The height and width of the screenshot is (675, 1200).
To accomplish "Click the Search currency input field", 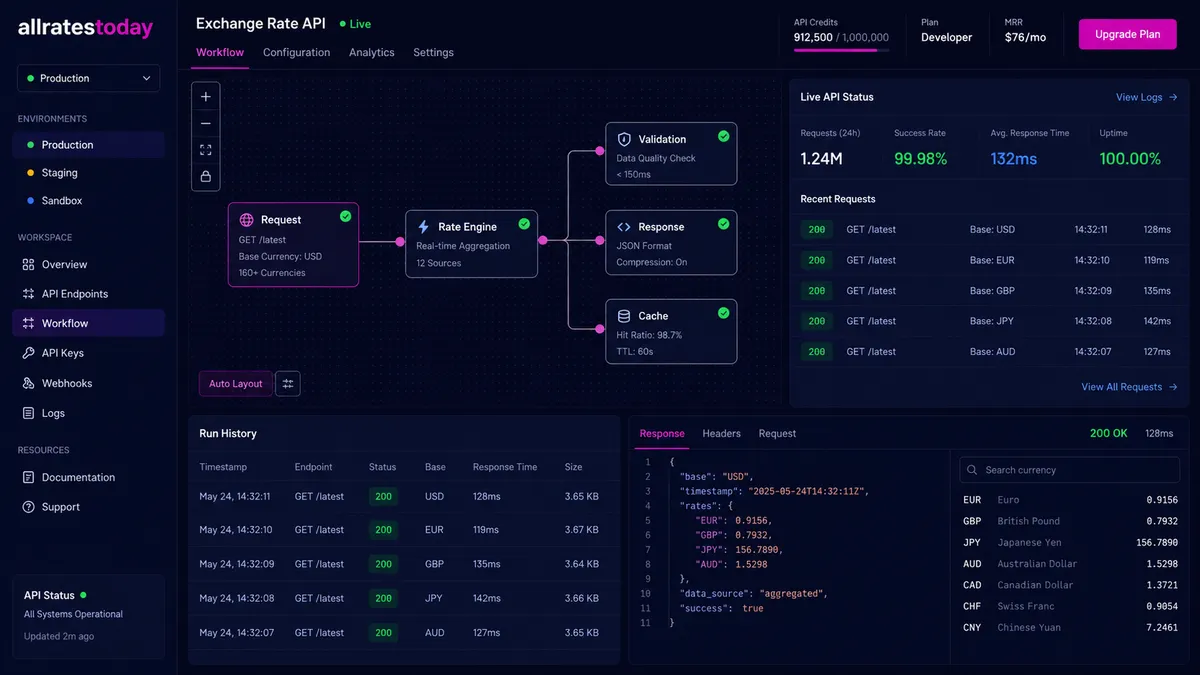I will tap(1069, 470).
